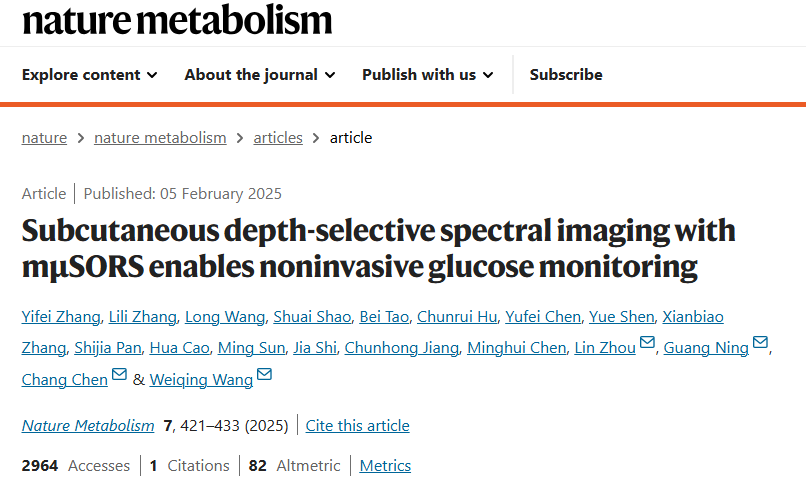This screenshot has height=489, width=806.
Task: Select author Shuai Shao
Action: pos(312,317)
